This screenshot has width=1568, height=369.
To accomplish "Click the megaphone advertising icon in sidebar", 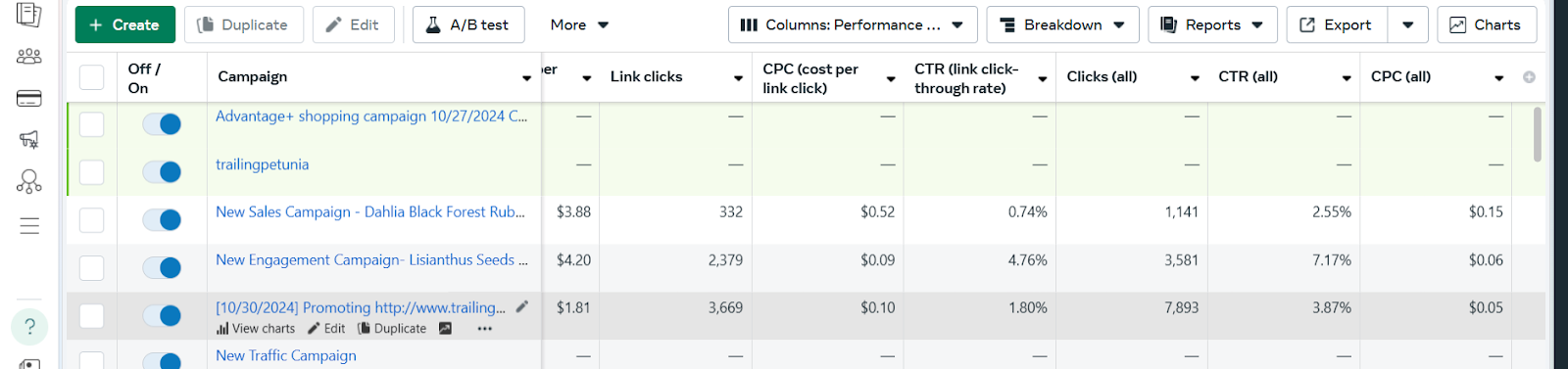I will pyautogui.click(x=29, y=140).
